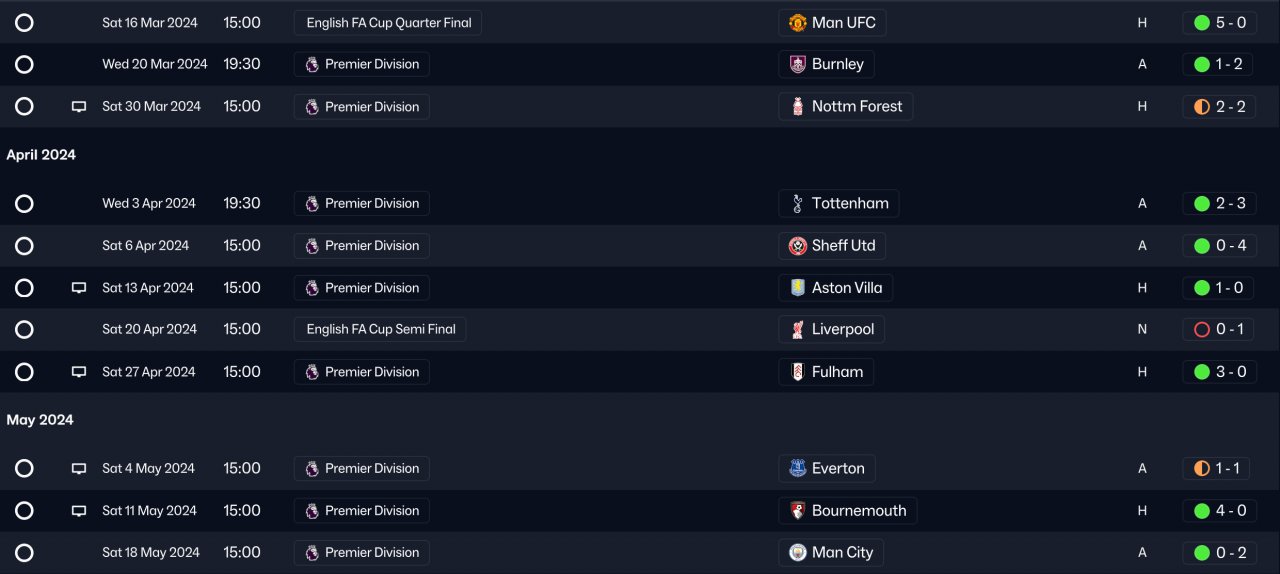Viewport: 1280px width, 574px height.
Task: Click the Tottenham cockerel crest icon
Action: tap(797, 204)
